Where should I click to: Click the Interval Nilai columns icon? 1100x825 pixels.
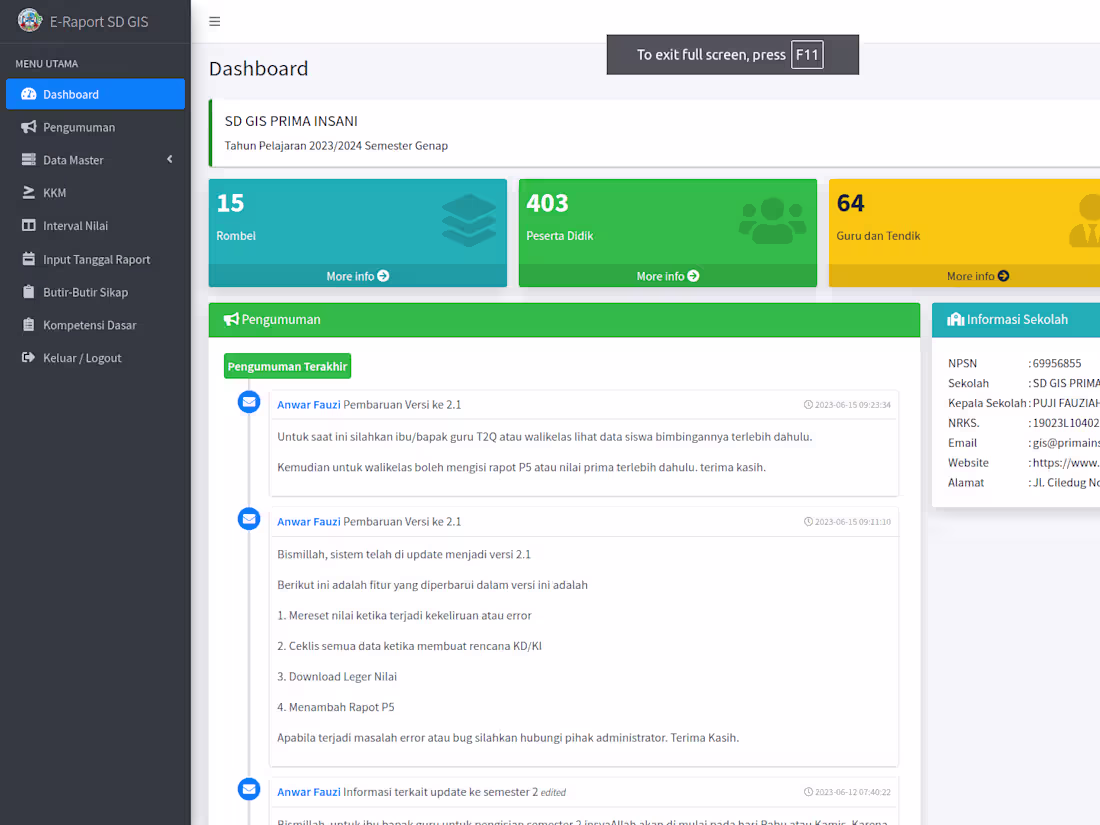[x=29, y=225]
